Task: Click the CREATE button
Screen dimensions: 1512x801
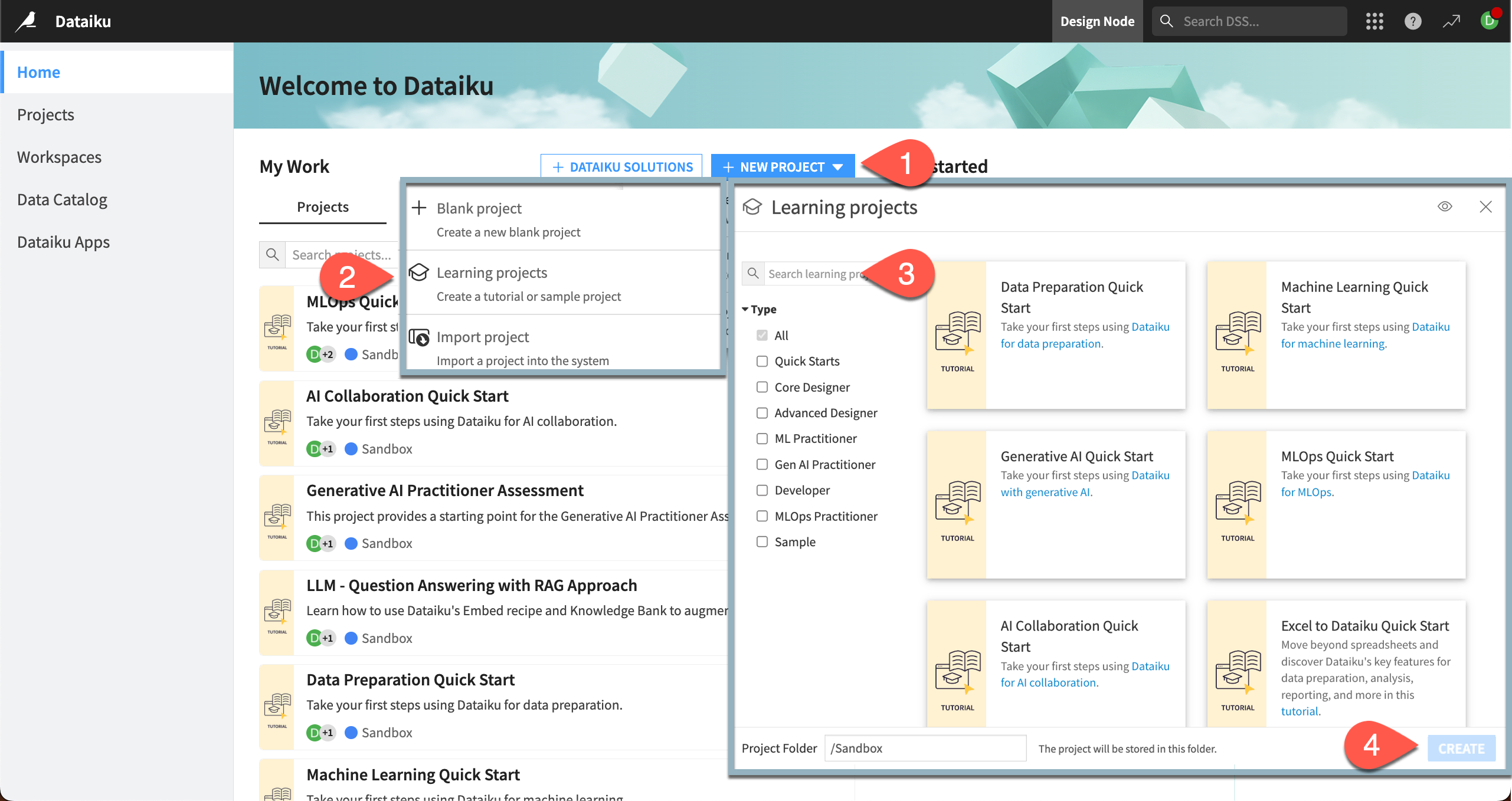Action: [1462, 748]
